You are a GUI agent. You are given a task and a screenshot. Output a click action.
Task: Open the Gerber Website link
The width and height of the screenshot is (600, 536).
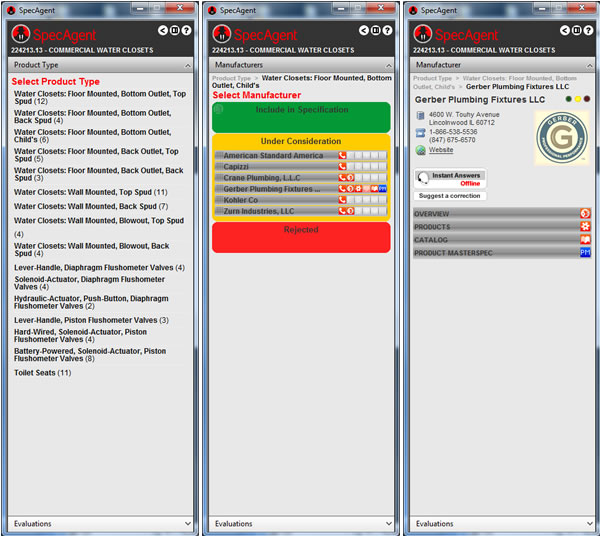pyautogui.click(x=441, y=150)
